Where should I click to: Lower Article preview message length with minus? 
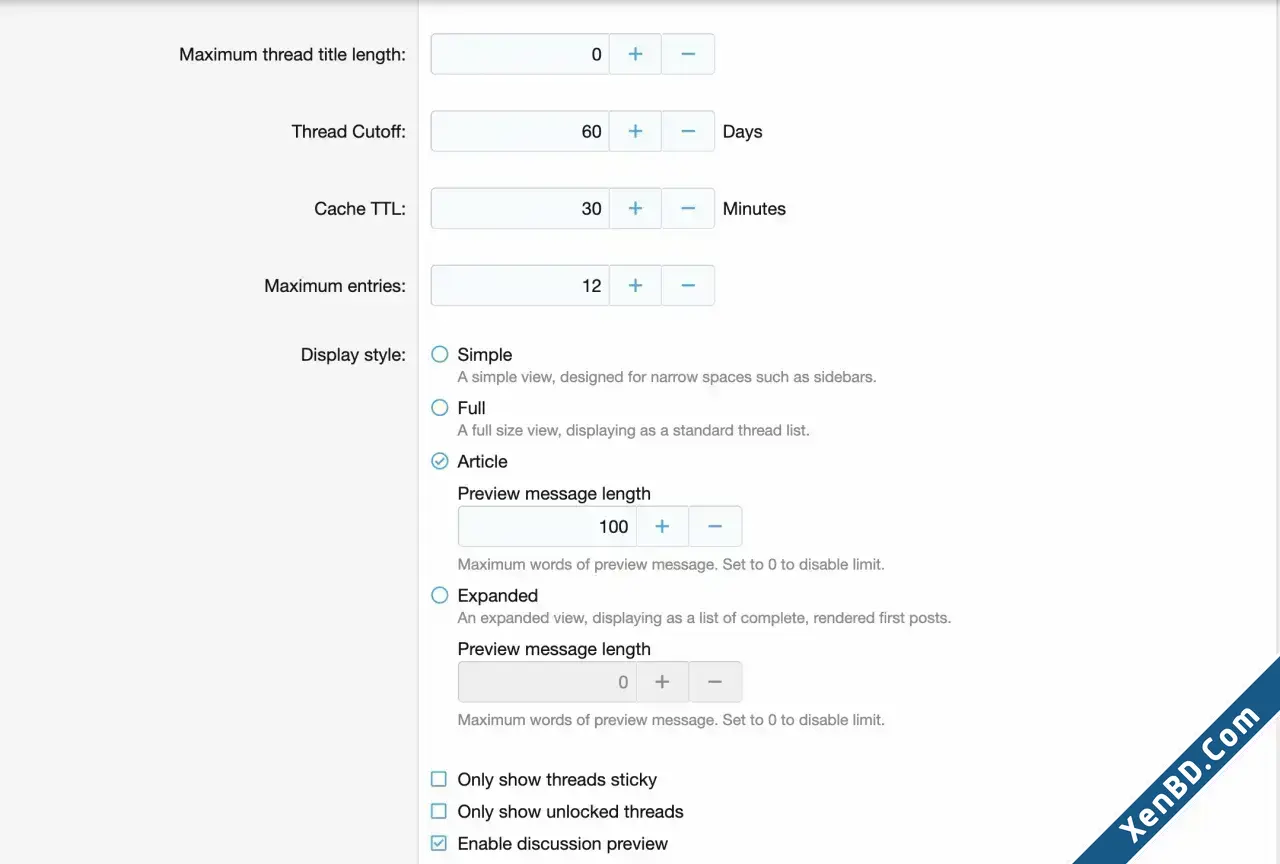point(715,526)
